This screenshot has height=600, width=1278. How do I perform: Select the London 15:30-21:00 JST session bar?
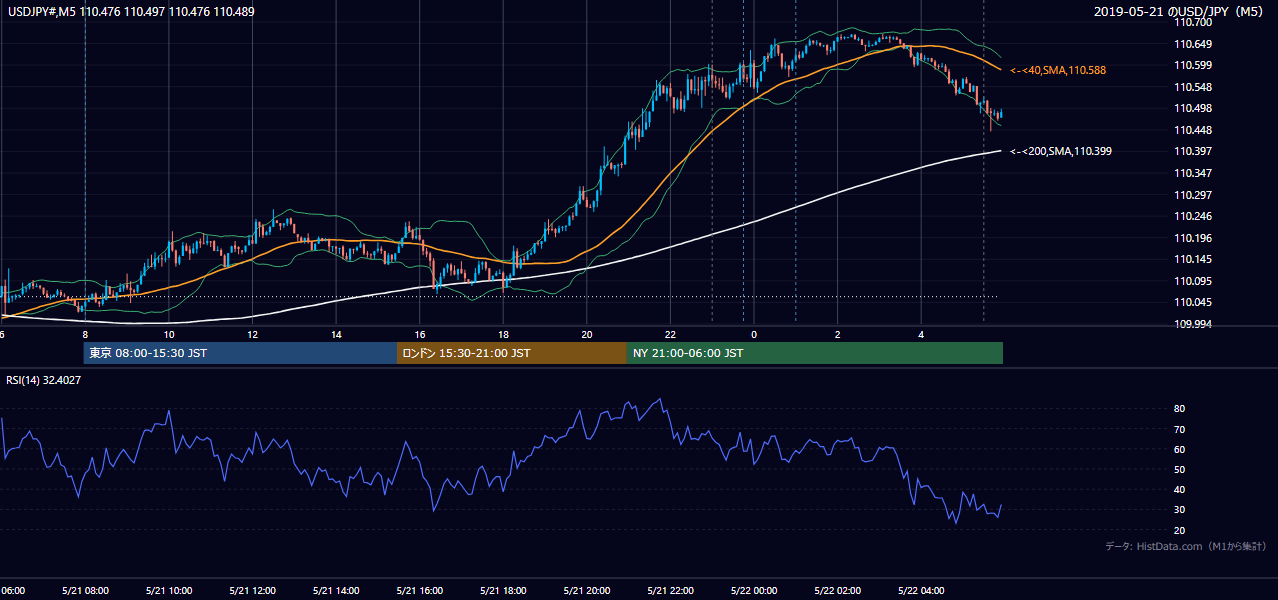pos(512,353)
